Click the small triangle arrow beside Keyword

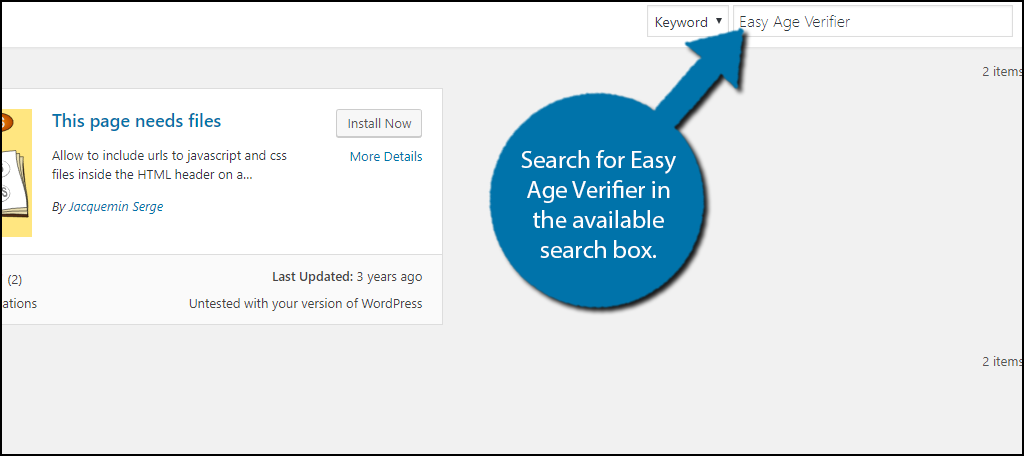click(719, 22)
